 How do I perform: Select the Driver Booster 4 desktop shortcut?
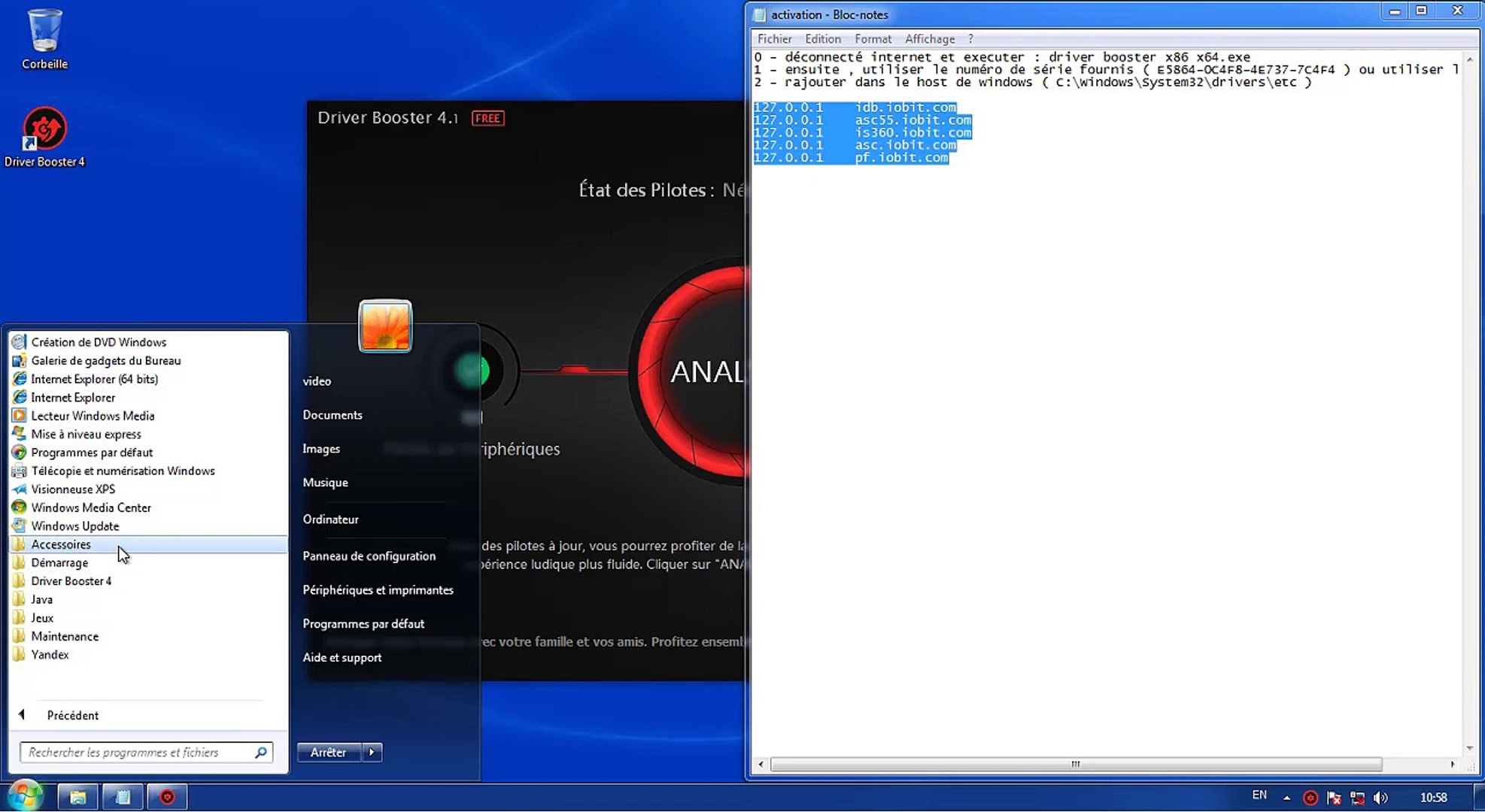pos(44,137)
